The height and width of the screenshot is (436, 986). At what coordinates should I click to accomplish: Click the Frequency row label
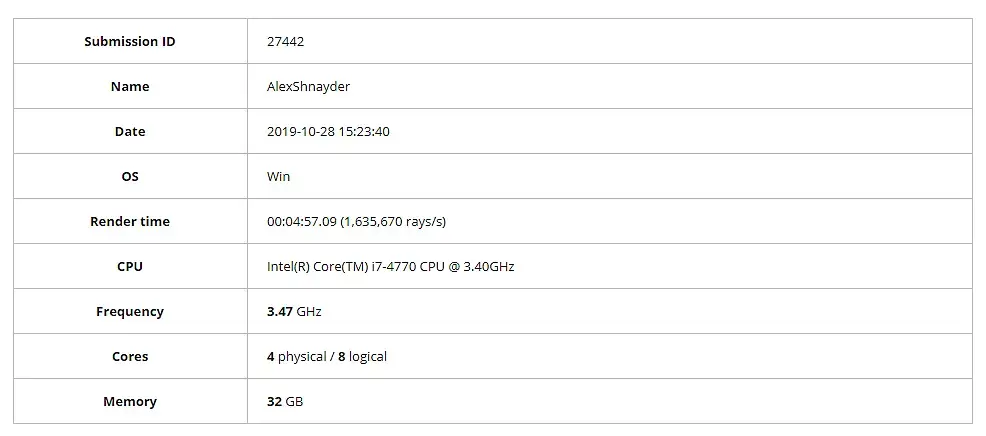pos(130,311)
